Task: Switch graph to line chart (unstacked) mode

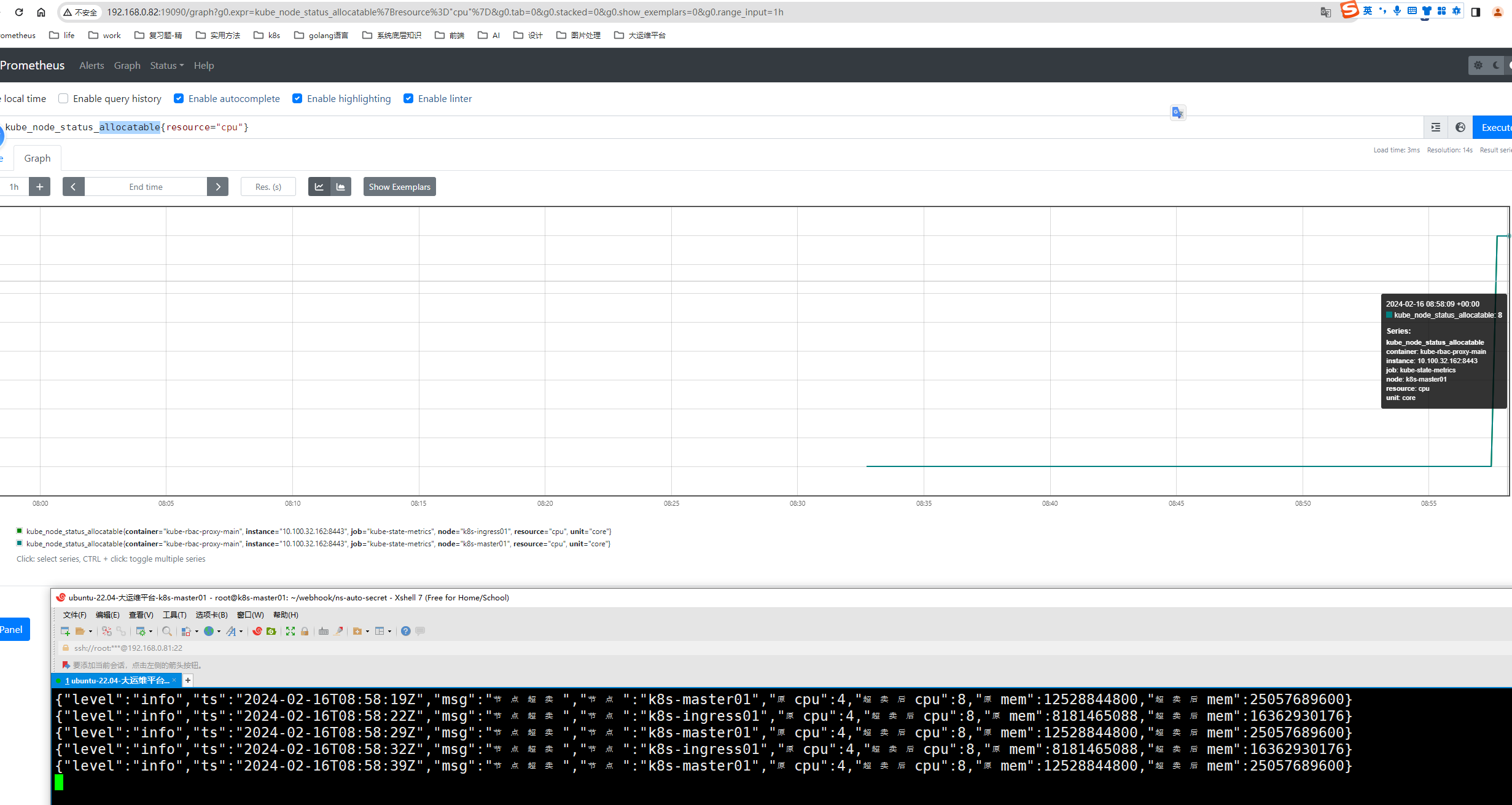Action: tap(319, 187)
